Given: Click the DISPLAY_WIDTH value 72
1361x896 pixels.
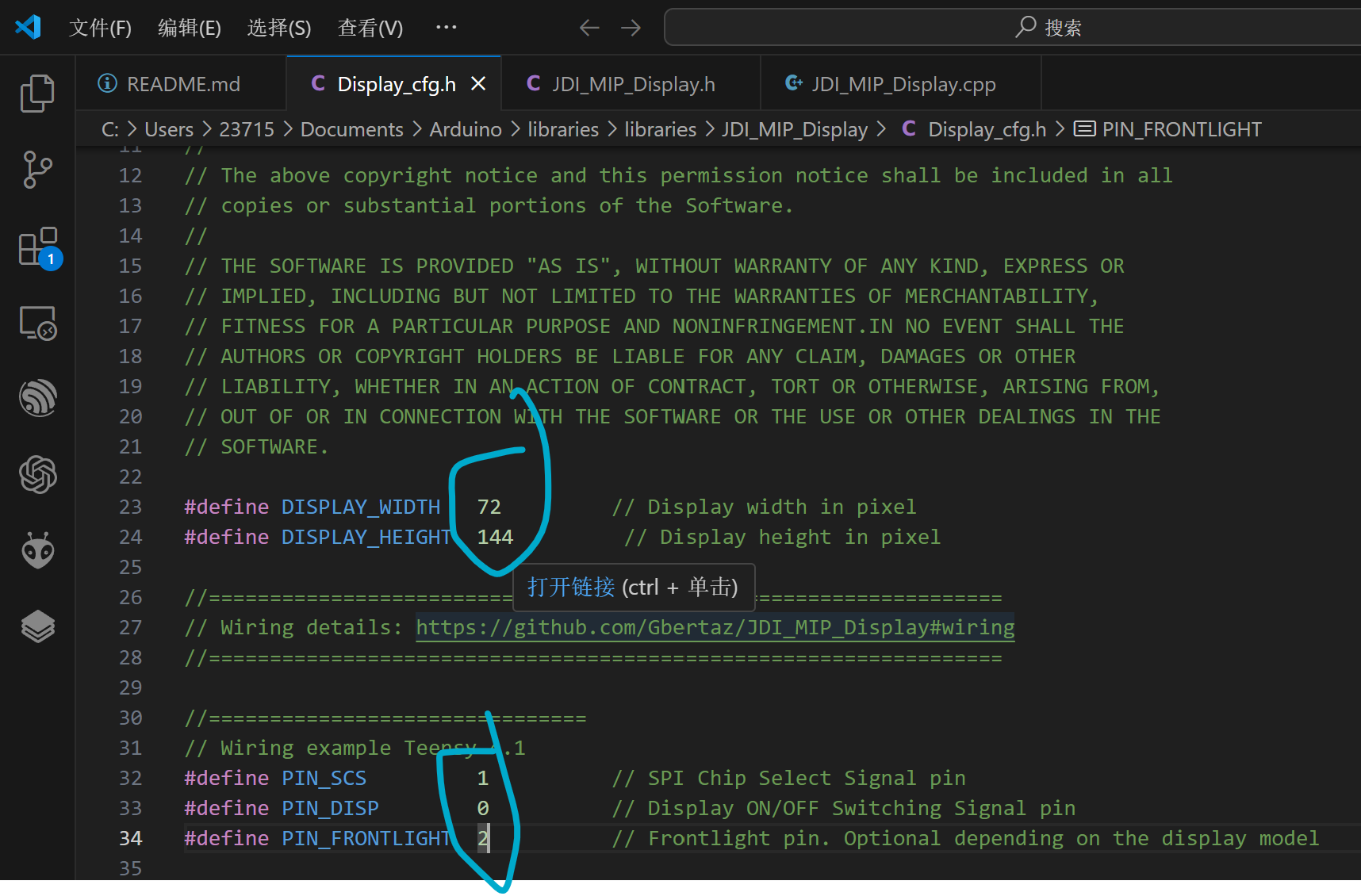Looking at the screenshot, I should [489, 507].
